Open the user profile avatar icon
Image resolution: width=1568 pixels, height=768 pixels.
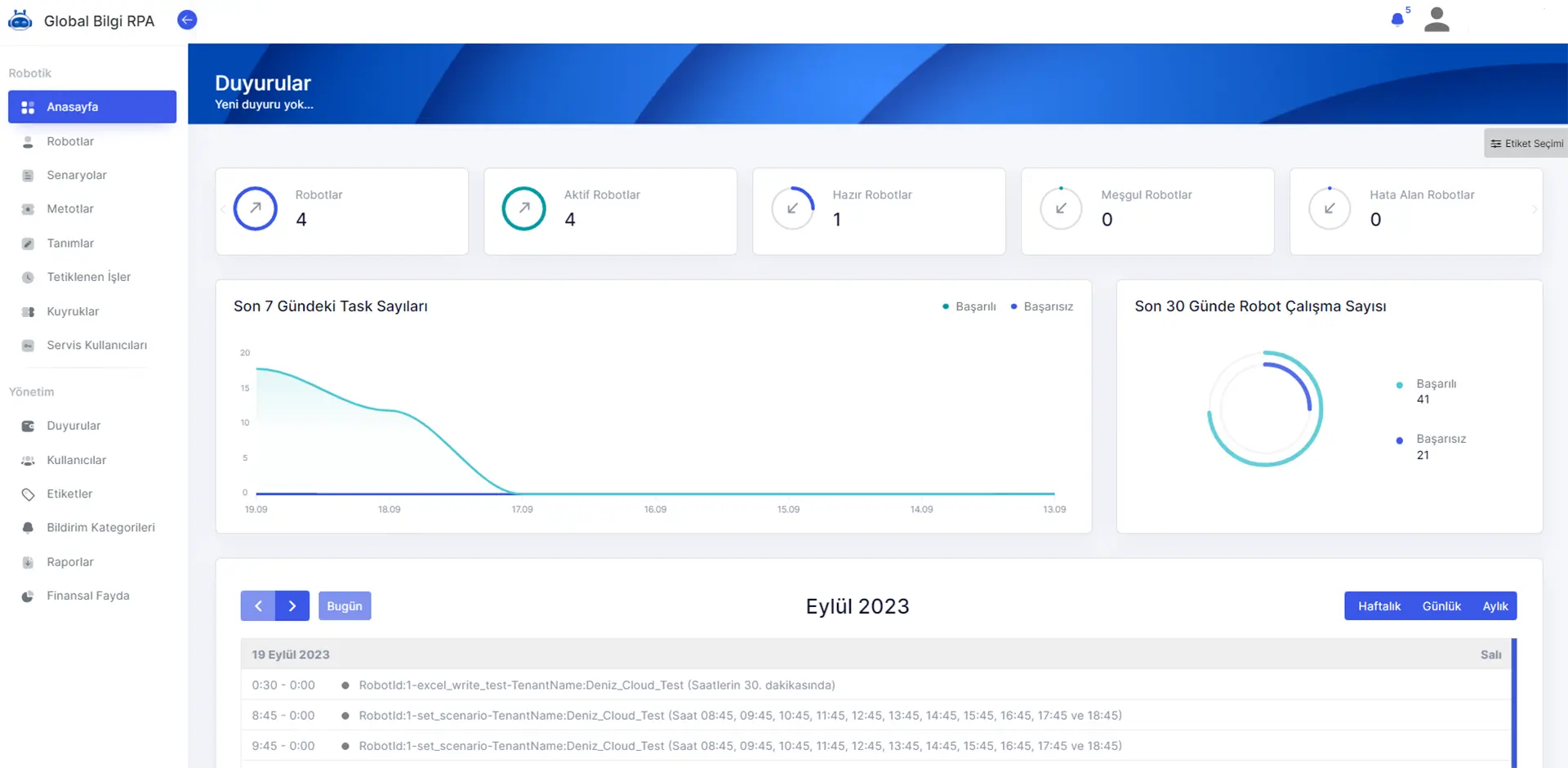(x=1437, y=20)
